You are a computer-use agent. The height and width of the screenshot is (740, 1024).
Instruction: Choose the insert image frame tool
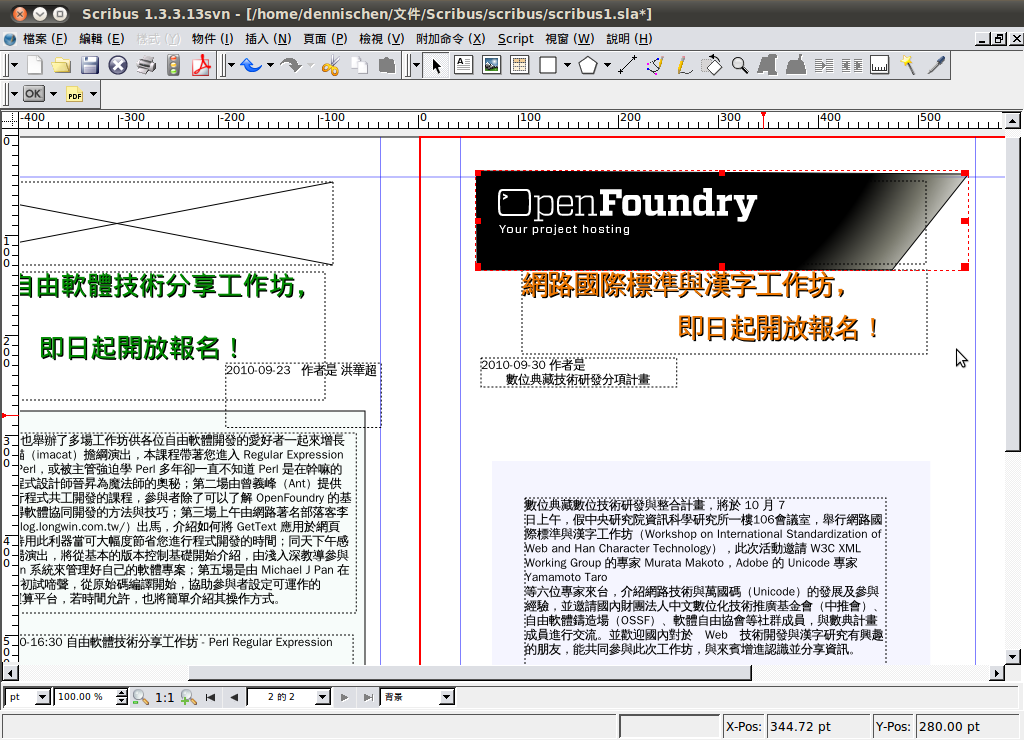pyautogui.click(x=491, y=65)
